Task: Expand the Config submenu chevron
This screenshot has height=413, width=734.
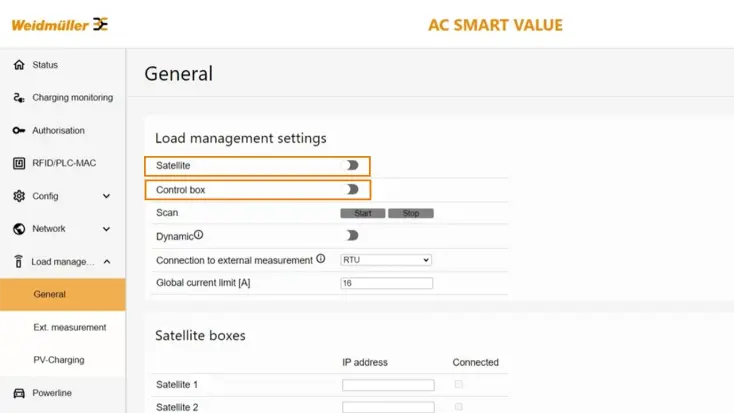Action: [x=107, y=196]
